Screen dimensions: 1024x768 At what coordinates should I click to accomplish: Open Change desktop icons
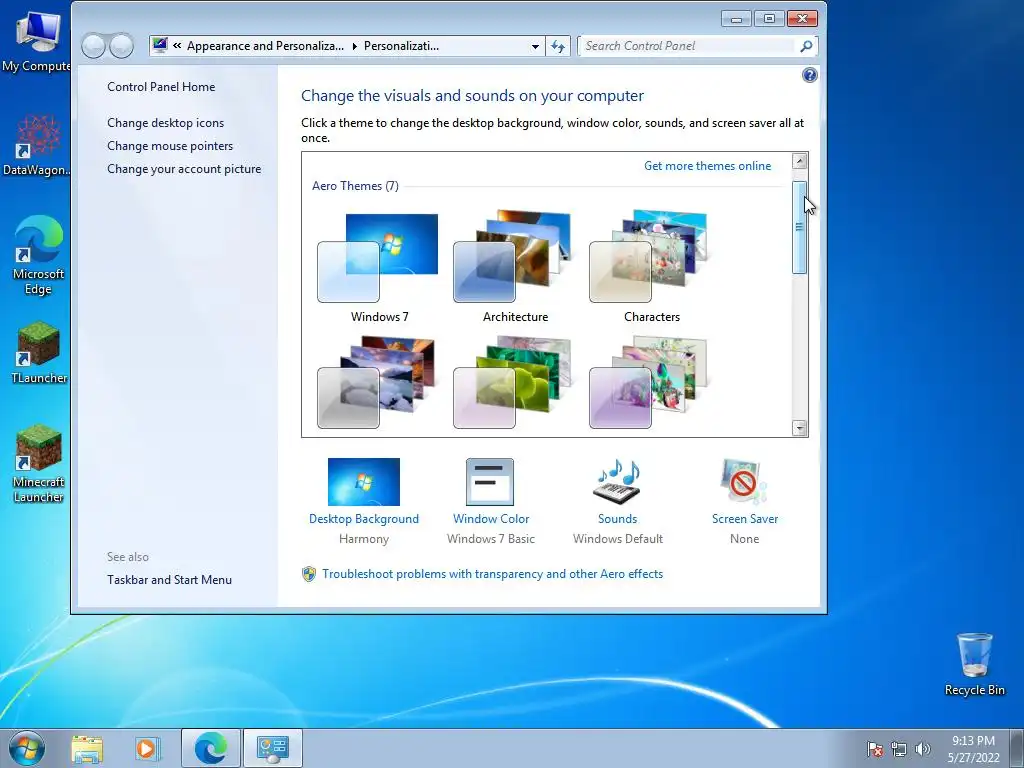pyautogui.click(x=165, y=123)
